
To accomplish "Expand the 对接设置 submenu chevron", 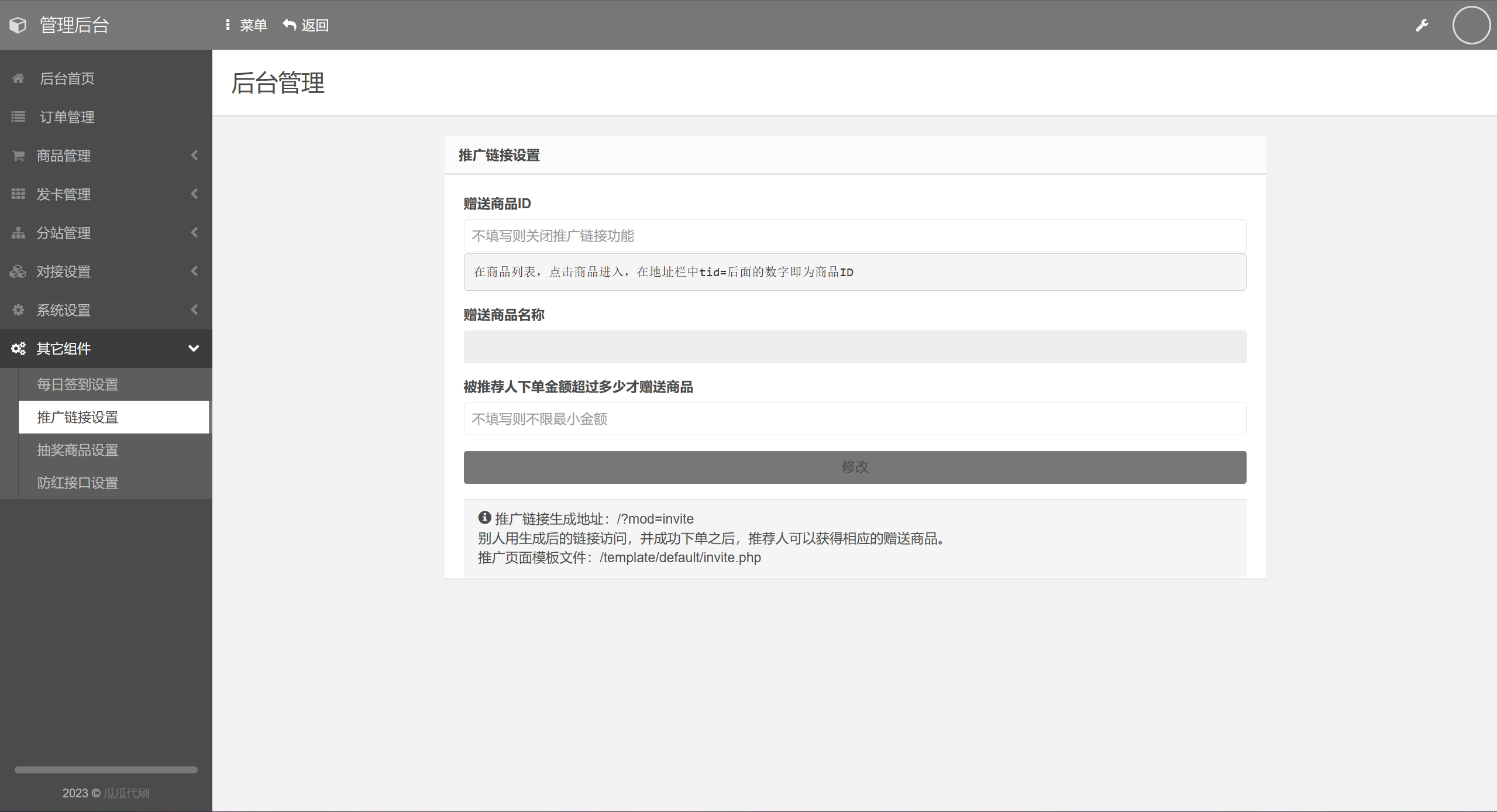I will click(x=194, y=271).
